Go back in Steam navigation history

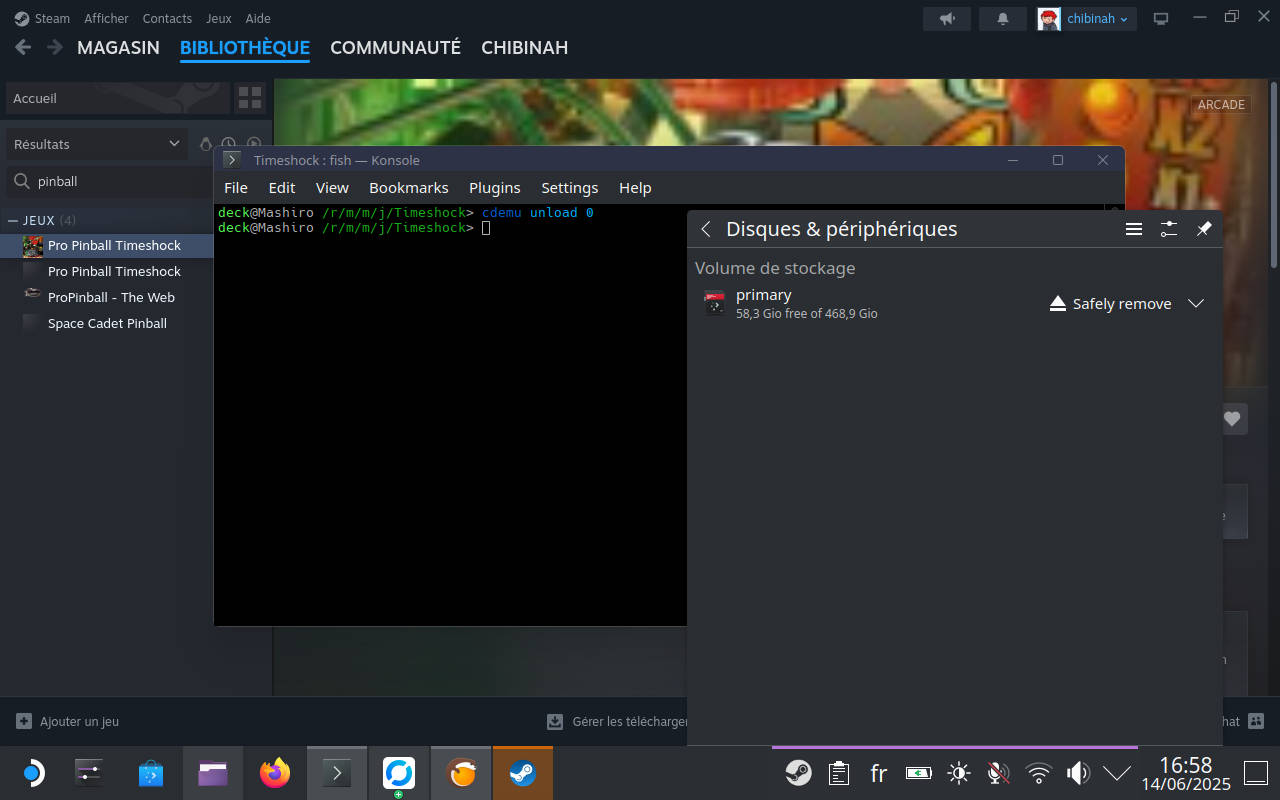(x=23, y=47)
